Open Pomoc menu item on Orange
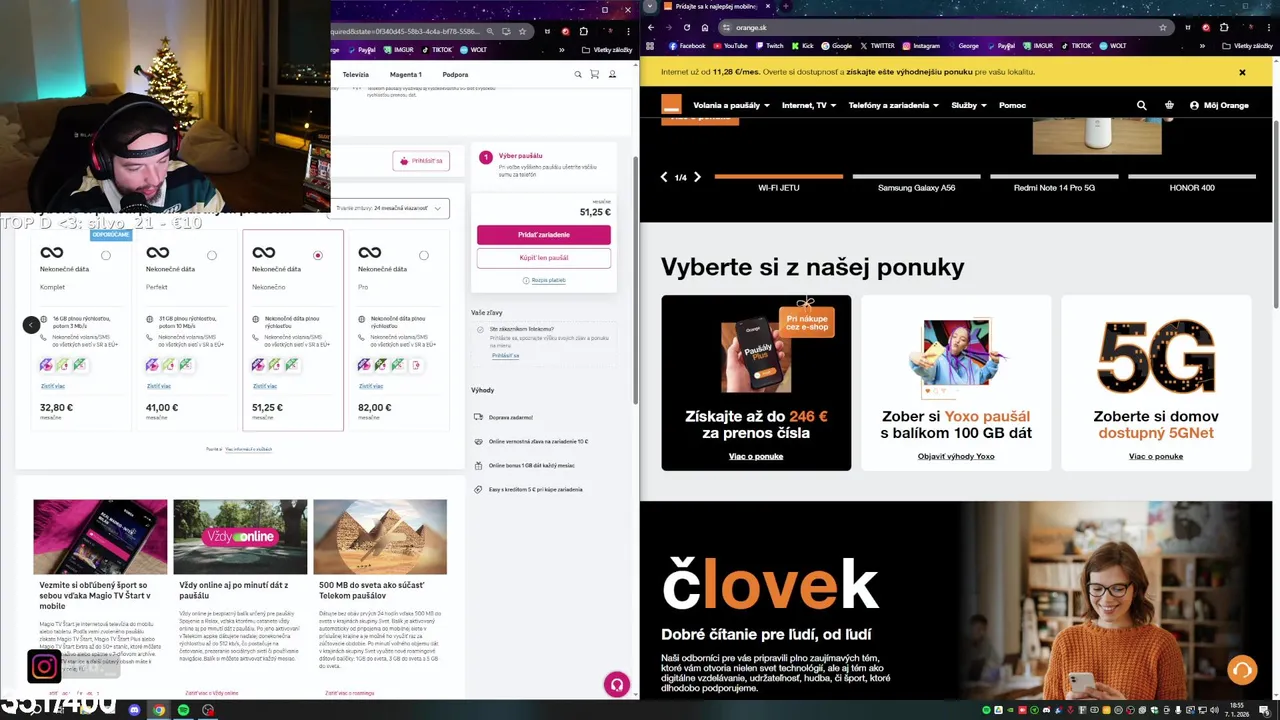The image size is (1280, 720). coord(1012,105)
